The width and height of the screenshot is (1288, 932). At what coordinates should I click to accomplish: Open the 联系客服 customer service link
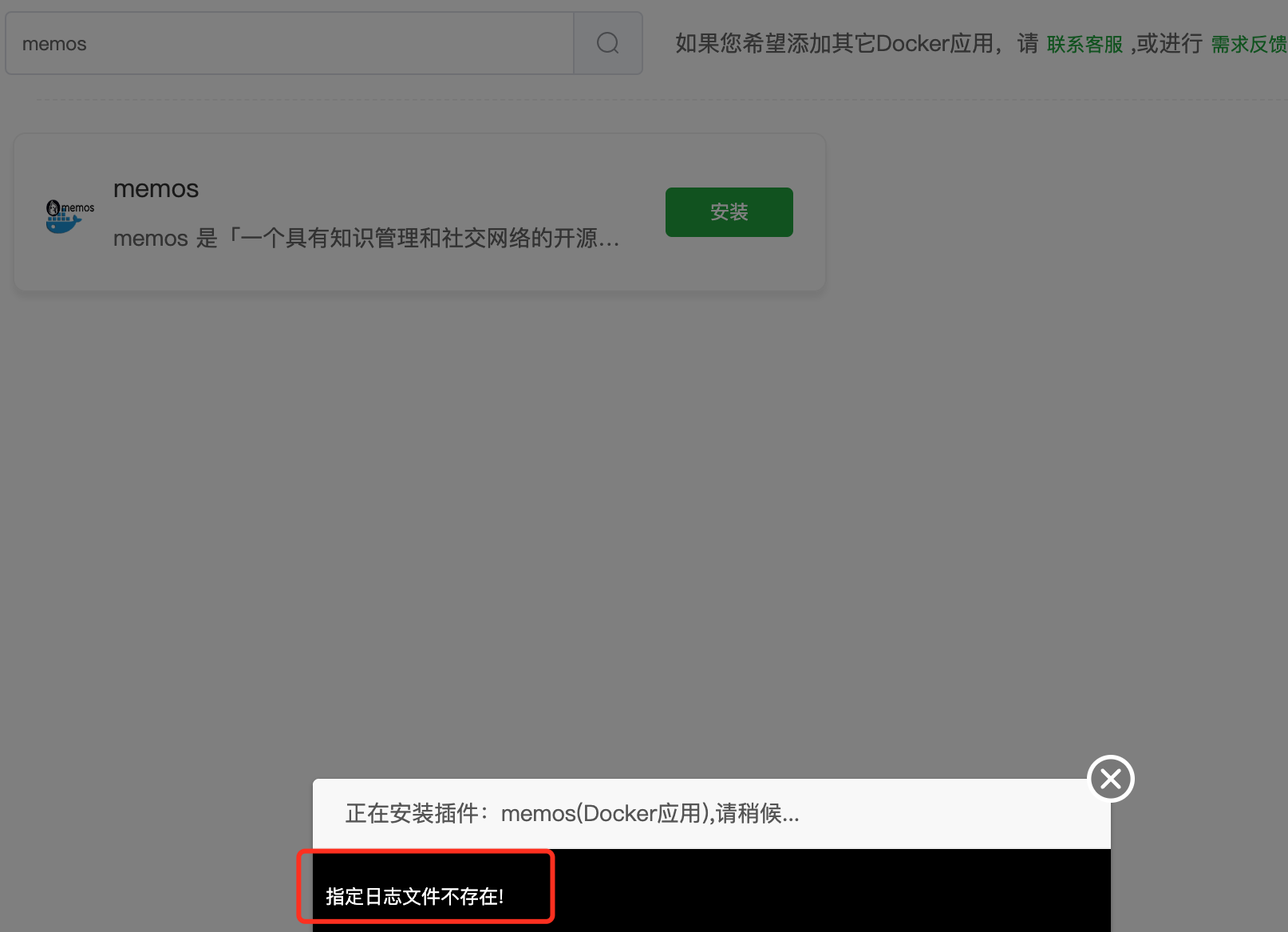click(1085, 45)
